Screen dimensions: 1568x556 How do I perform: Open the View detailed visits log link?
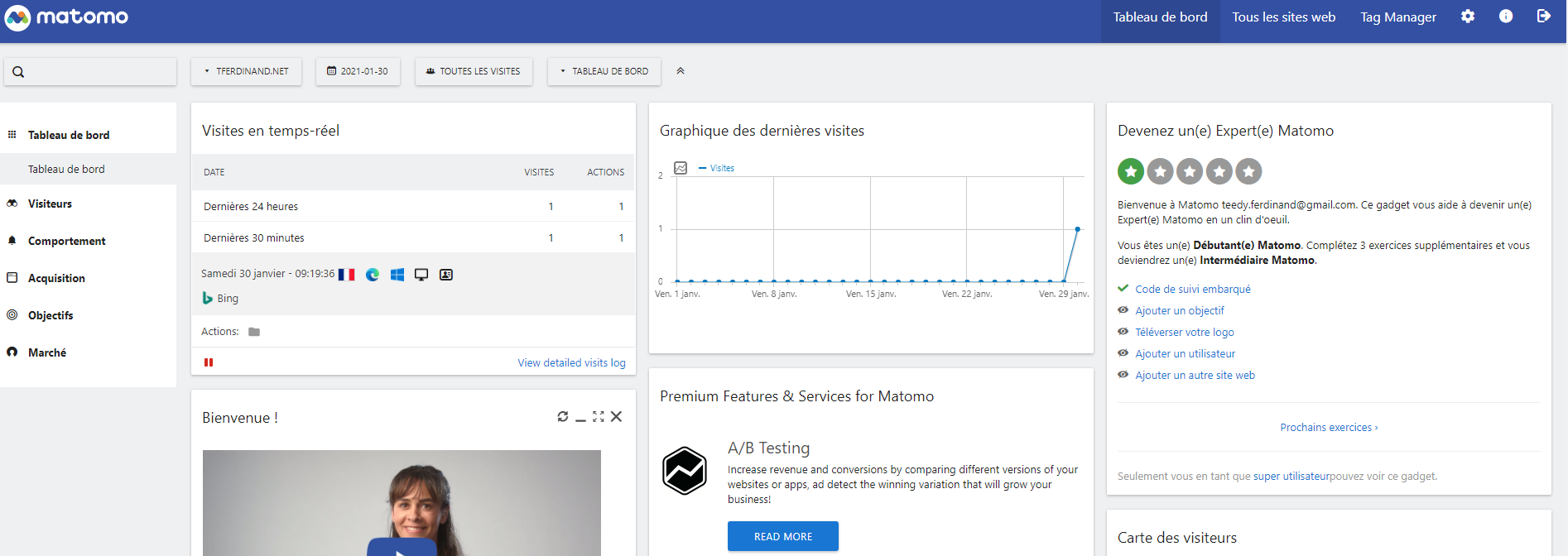(x=571, y=362)
